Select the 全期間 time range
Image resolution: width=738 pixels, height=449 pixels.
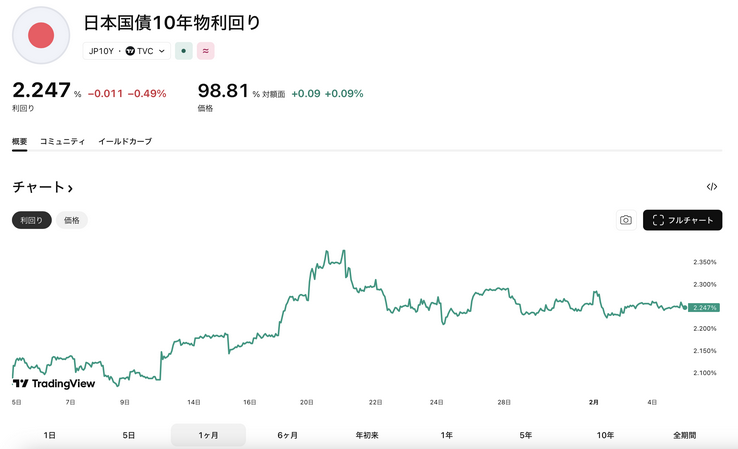(685, 435)
